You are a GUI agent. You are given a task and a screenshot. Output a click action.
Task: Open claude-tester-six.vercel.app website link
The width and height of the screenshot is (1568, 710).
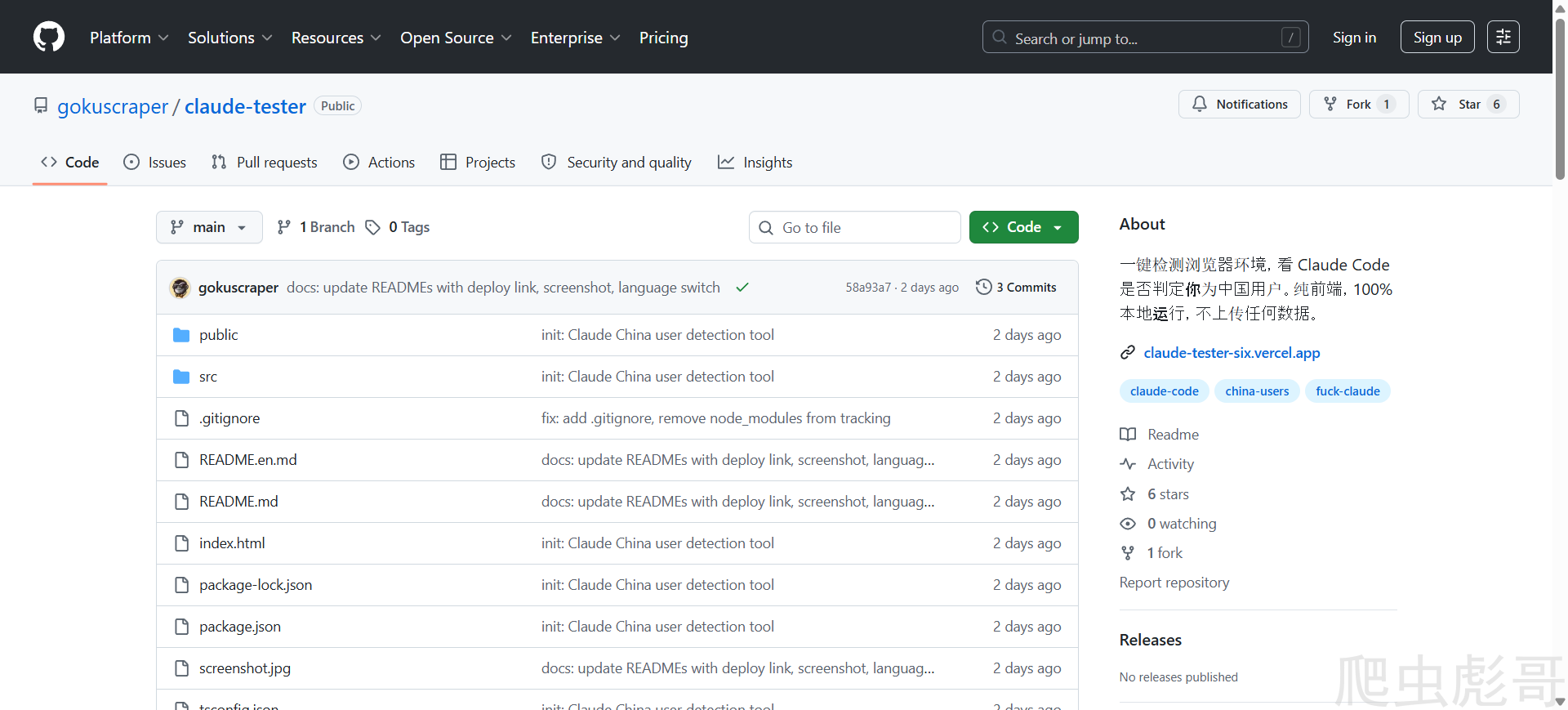[1232, 353]
